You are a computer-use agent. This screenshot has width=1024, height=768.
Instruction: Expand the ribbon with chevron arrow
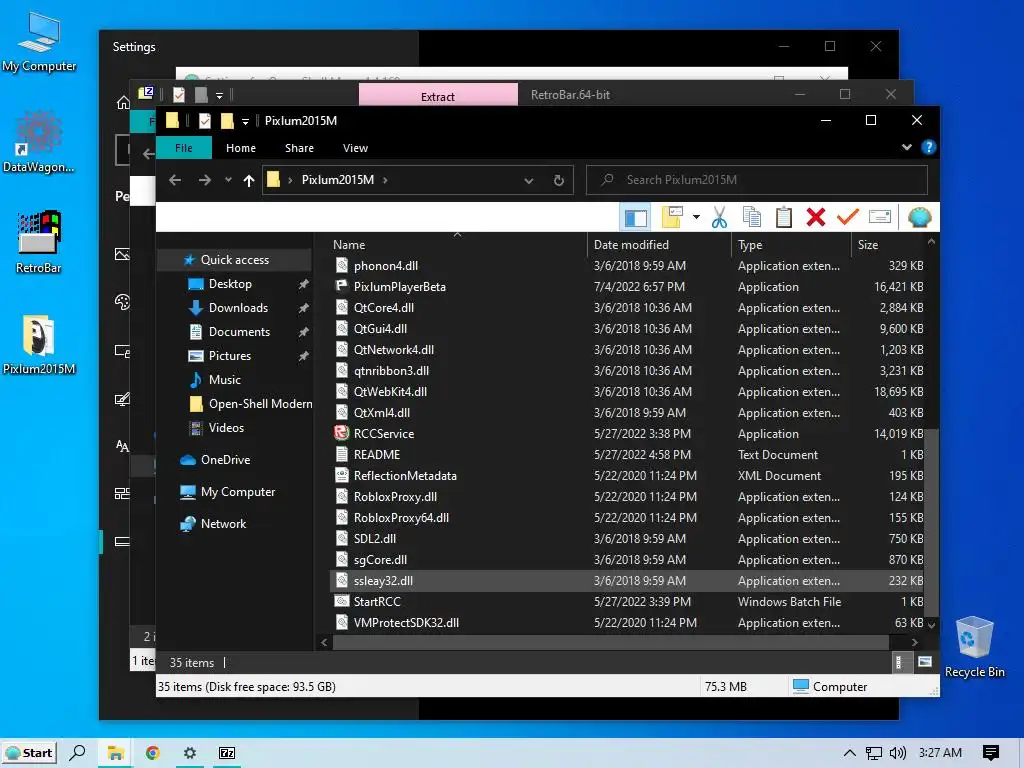click(x=906, y=148)
